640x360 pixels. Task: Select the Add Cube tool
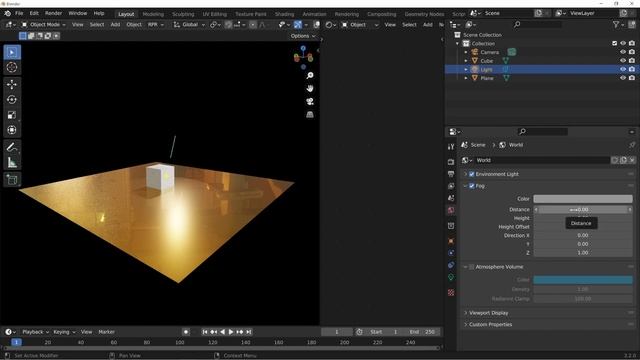[x=12, y=180]
